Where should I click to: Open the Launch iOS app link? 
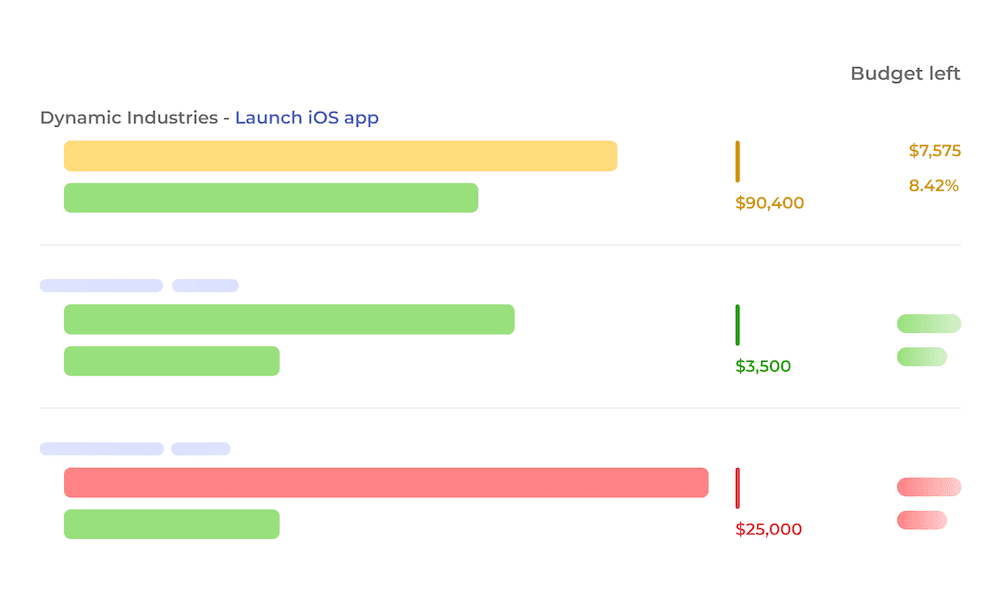pos(307,117)
